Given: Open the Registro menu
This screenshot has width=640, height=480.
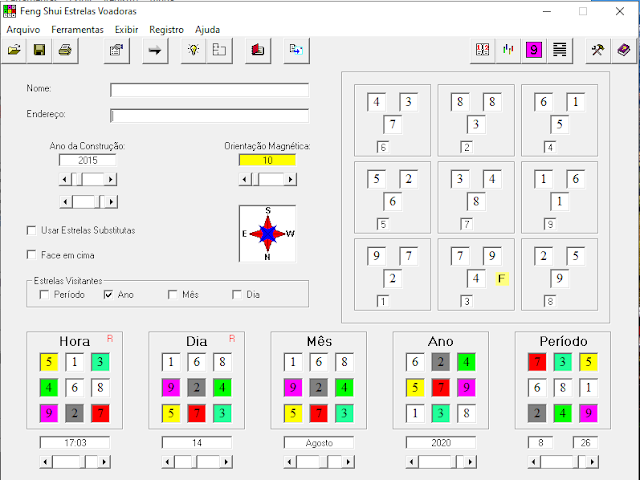Looking at the screenshot, I should [167, 29].
